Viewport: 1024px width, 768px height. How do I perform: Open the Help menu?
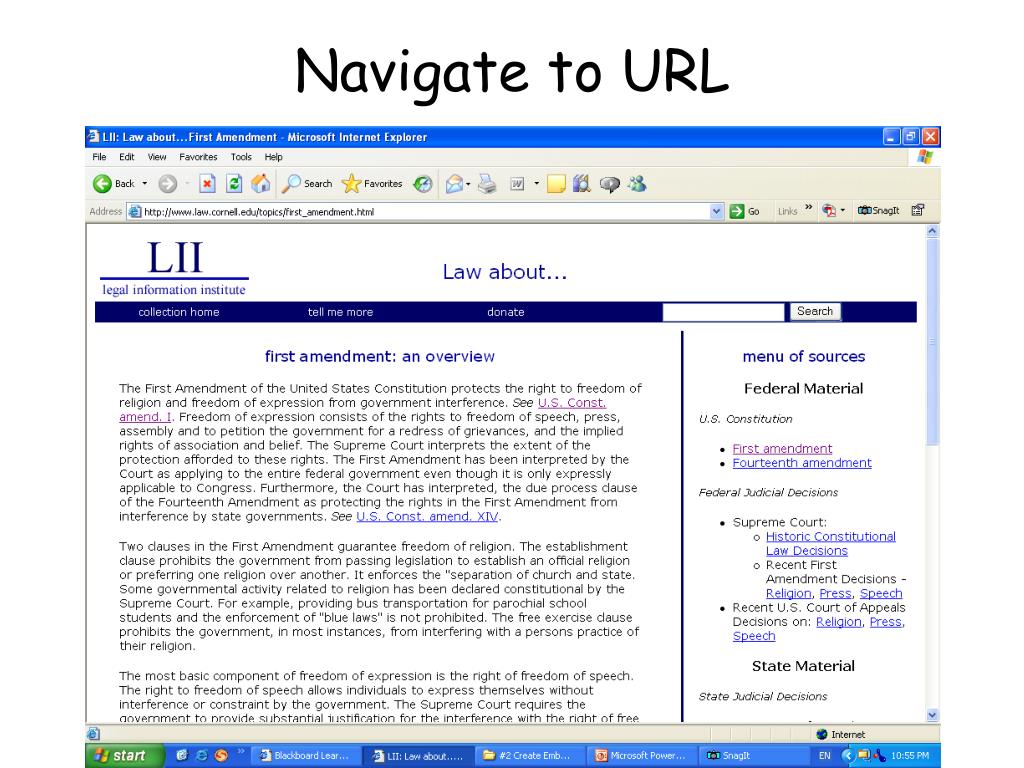[x=274, y=157]
